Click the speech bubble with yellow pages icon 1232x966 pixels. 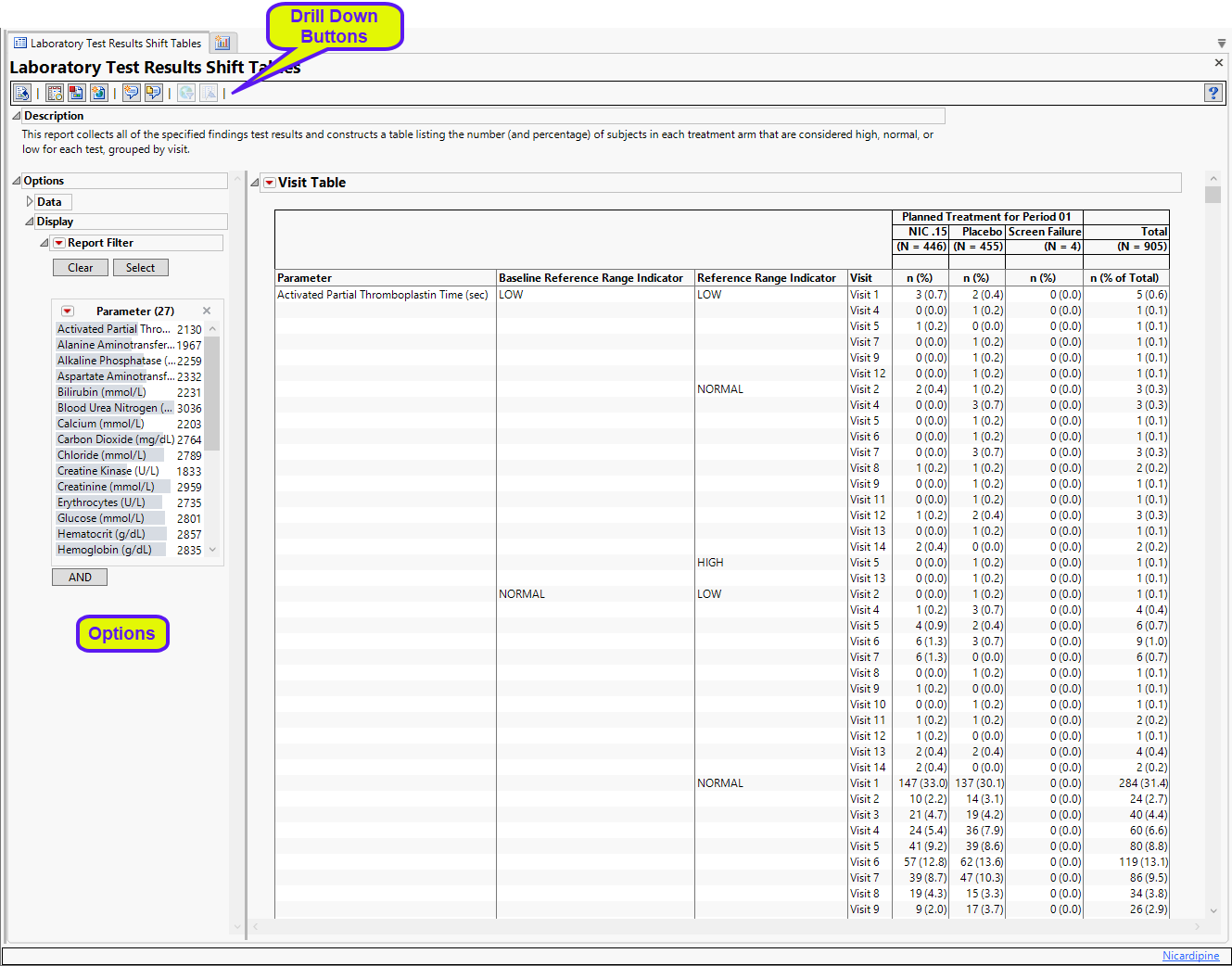pos(153,93)
